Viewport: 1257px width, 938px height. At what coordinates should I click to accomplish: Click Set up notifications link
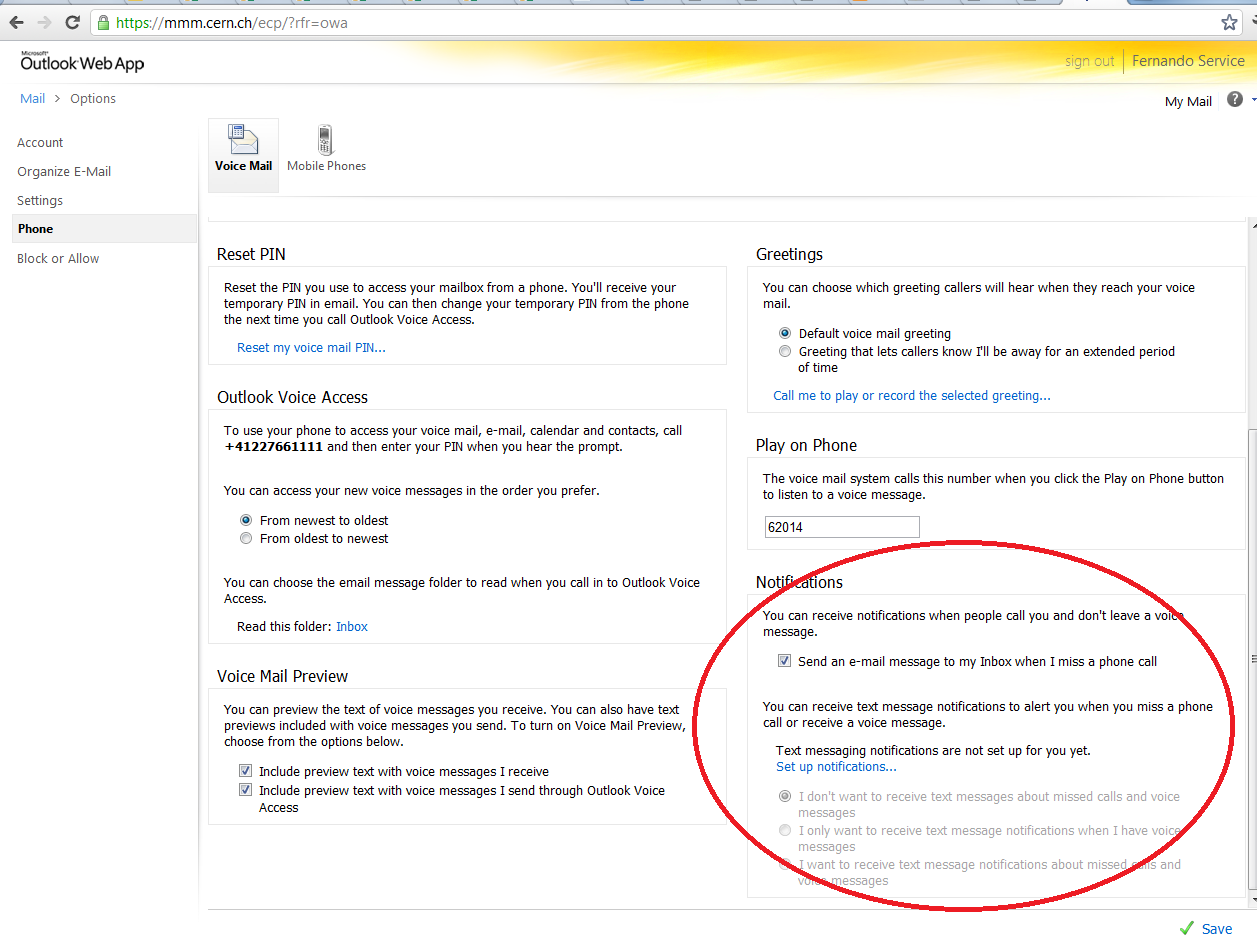point(836,767)
